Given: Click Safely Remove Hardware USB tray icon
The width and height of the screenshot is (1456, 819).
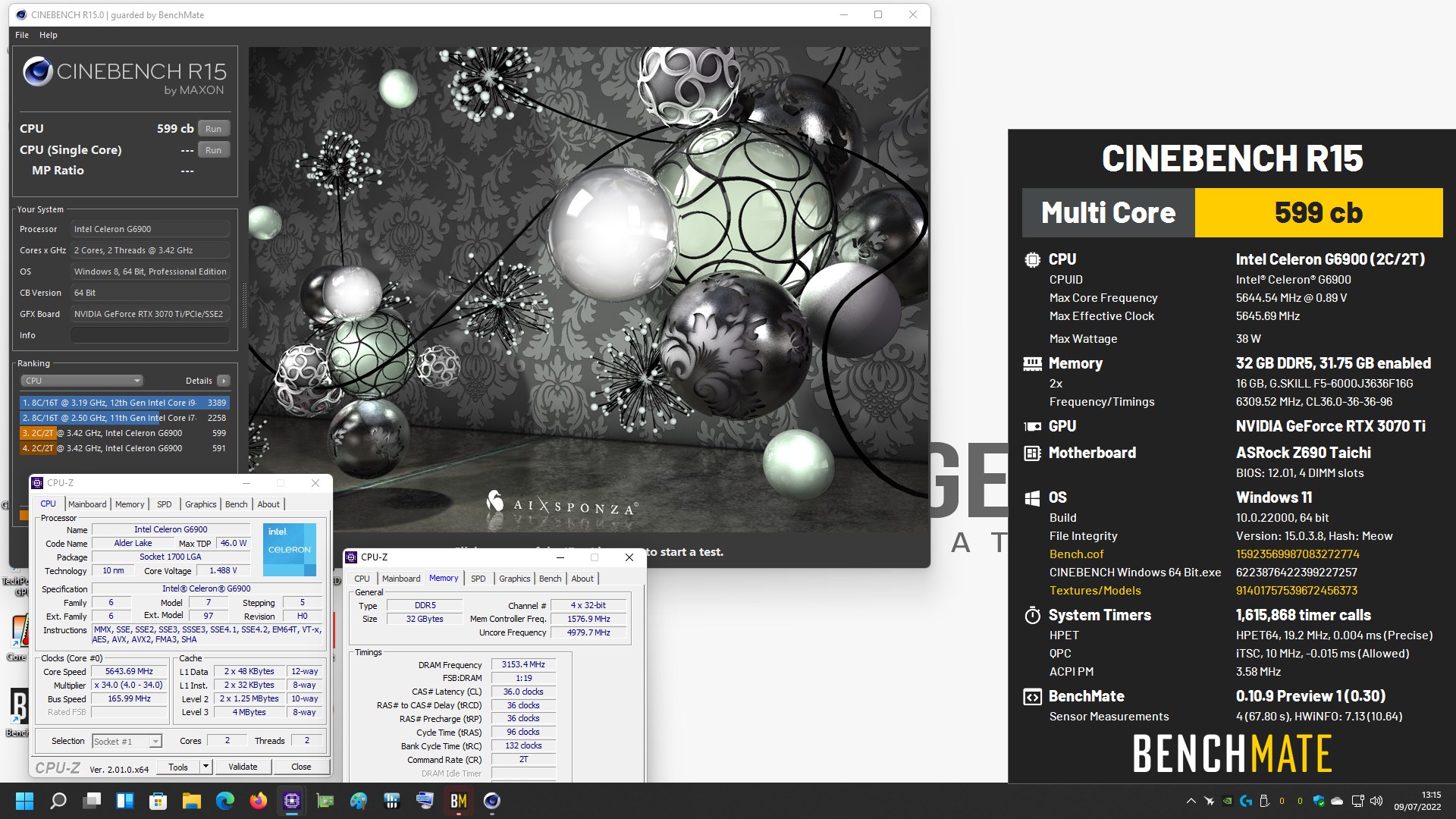Looking at the screenshot, I should (x=1264, y=801).
